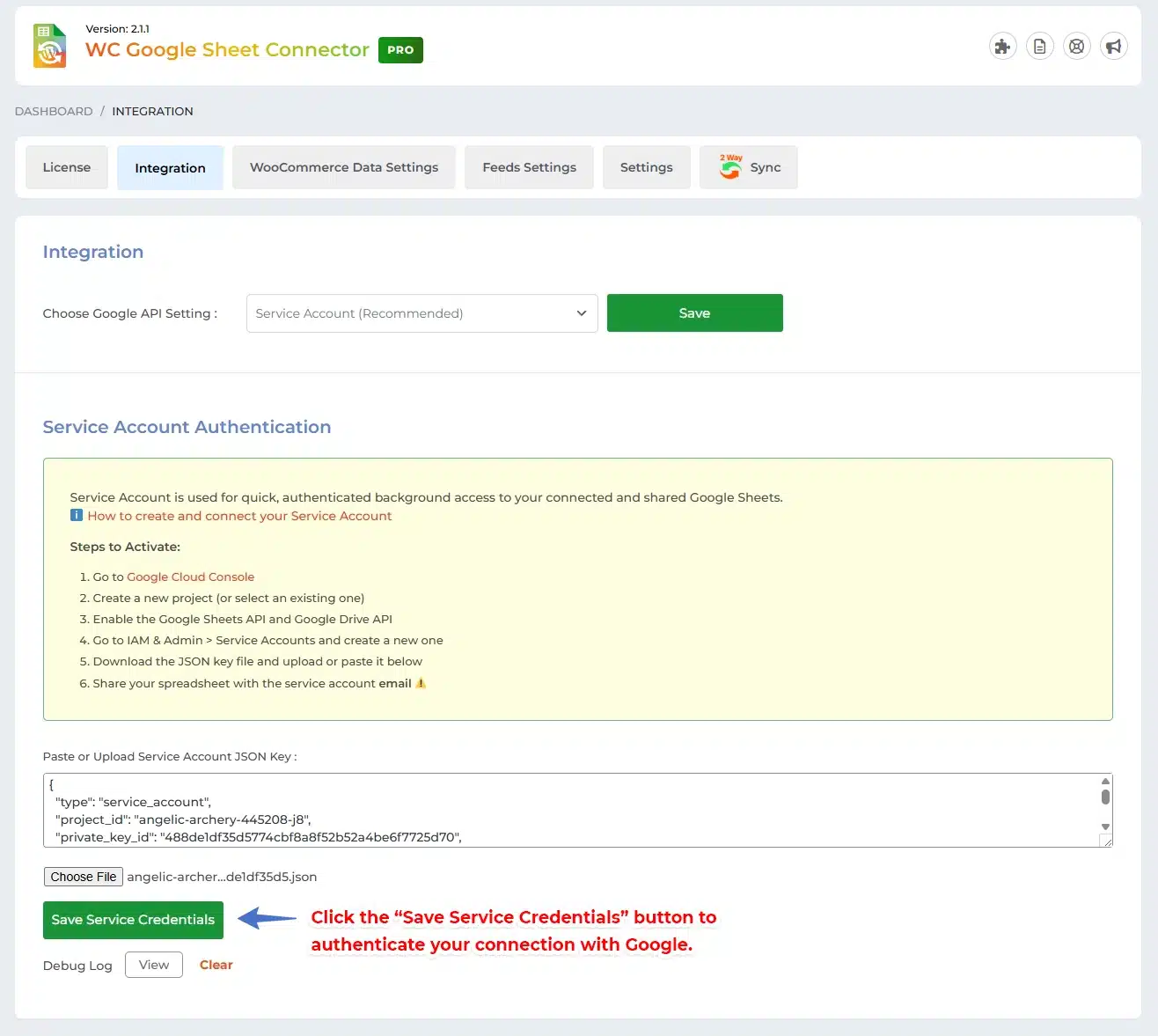Click the megaphone announcements icon
The image size is (1158, 1036).
point(1113,47)
